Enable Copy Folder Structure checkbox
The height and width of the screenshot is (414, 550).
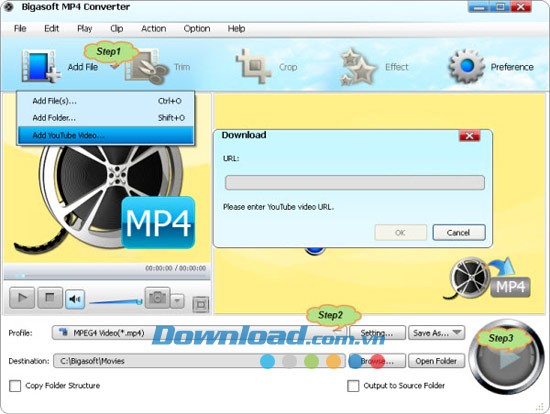(x=15, y=386)
